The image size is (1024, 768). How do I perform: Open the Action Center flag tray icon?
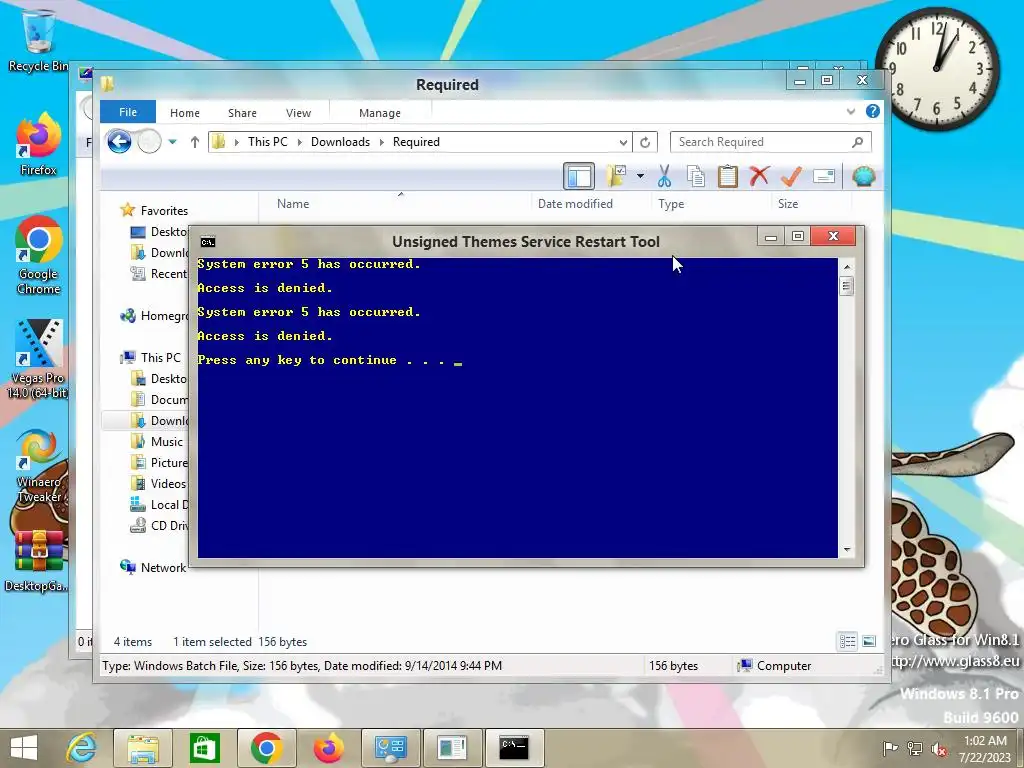pos(889,749)
